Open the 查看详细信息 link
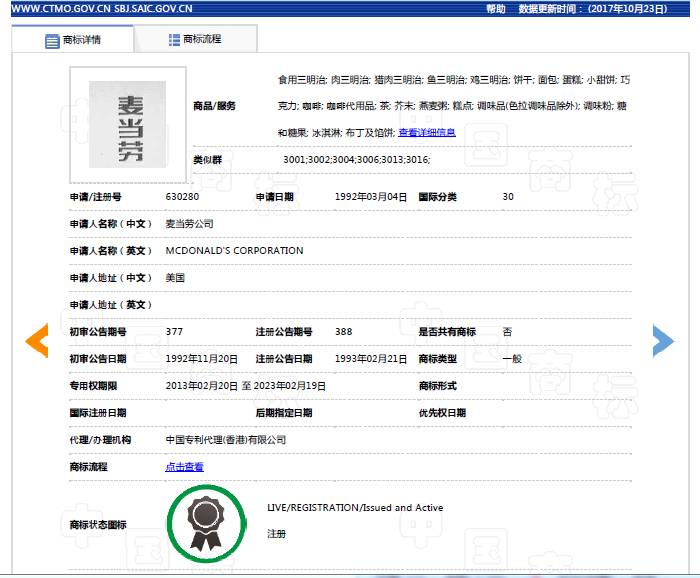Viewport: 700px width, 578px height. pos(427,132)
